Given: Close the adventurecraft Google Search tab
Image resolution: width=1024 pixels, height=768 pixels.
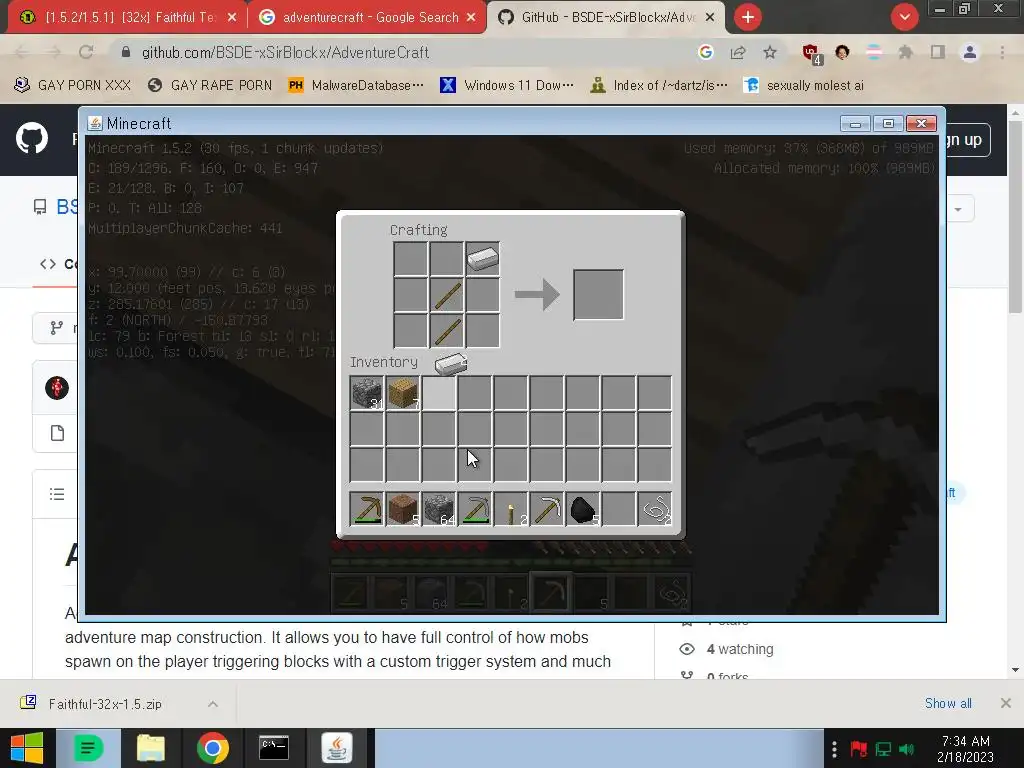Looking at the screenshot, I should [x=471, y=18].
